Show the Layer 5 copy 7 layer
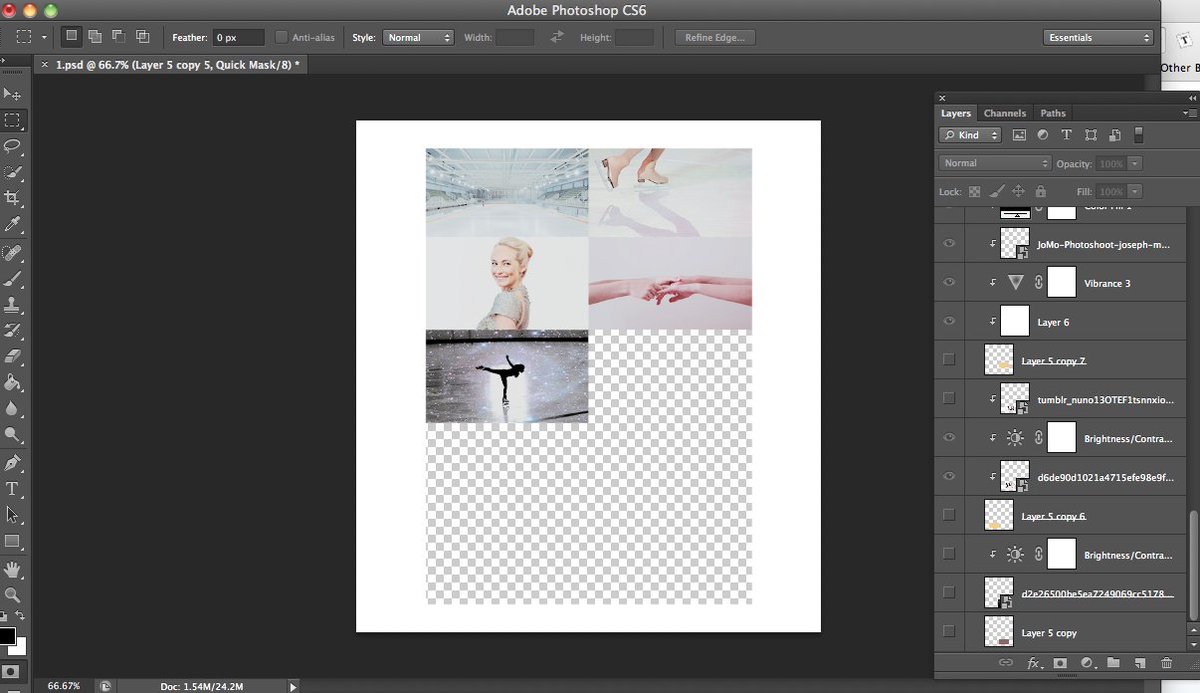1200x693 pixels. point(949,360)
